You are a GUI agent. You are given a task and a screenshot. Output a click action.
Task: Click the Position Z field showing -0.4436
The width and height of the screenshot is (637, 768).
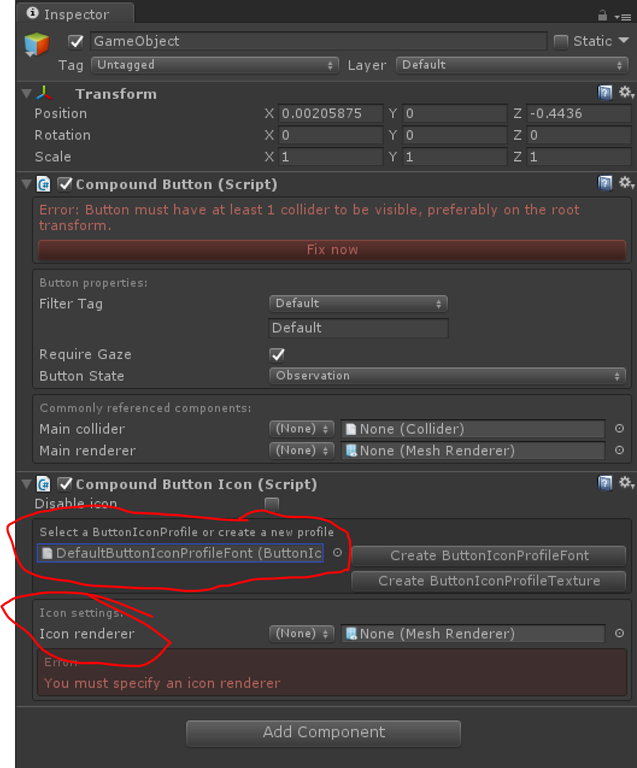579,114
